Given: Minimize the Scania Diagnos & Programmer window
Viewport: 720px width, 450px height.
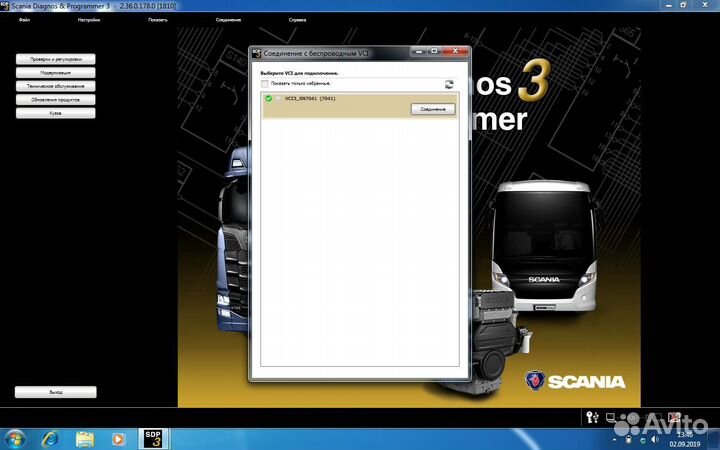Looking at the screenshot, I should (669, 5).
